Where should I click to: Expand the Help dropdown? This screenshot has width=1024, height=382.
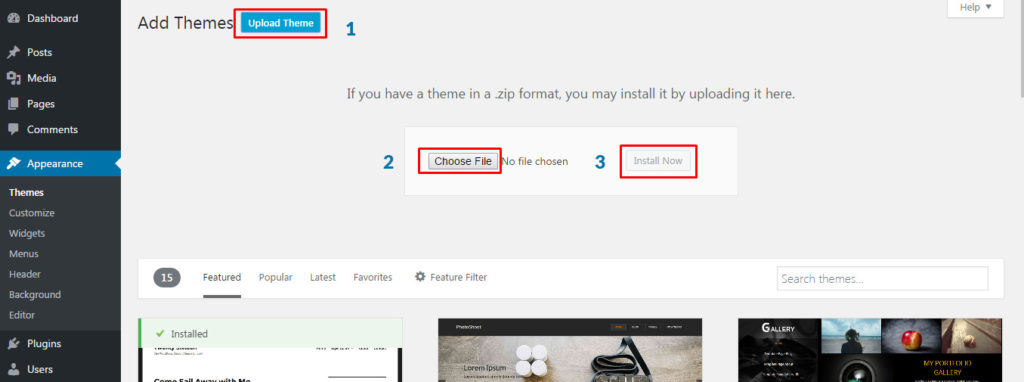(976, 8)
